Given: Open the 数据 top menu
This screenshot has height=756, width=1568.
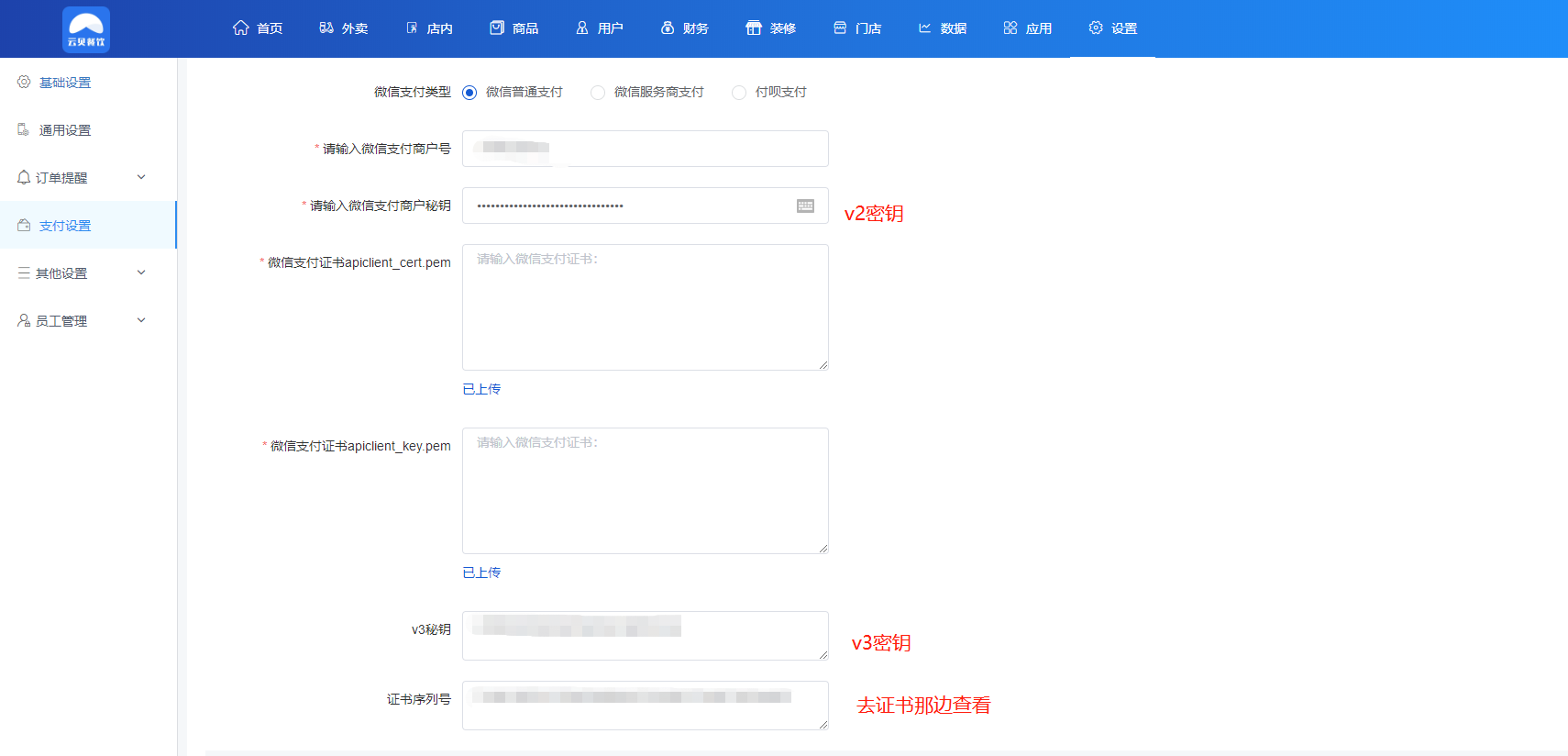Looking at the screenshot, I should (x=942, y=28).
